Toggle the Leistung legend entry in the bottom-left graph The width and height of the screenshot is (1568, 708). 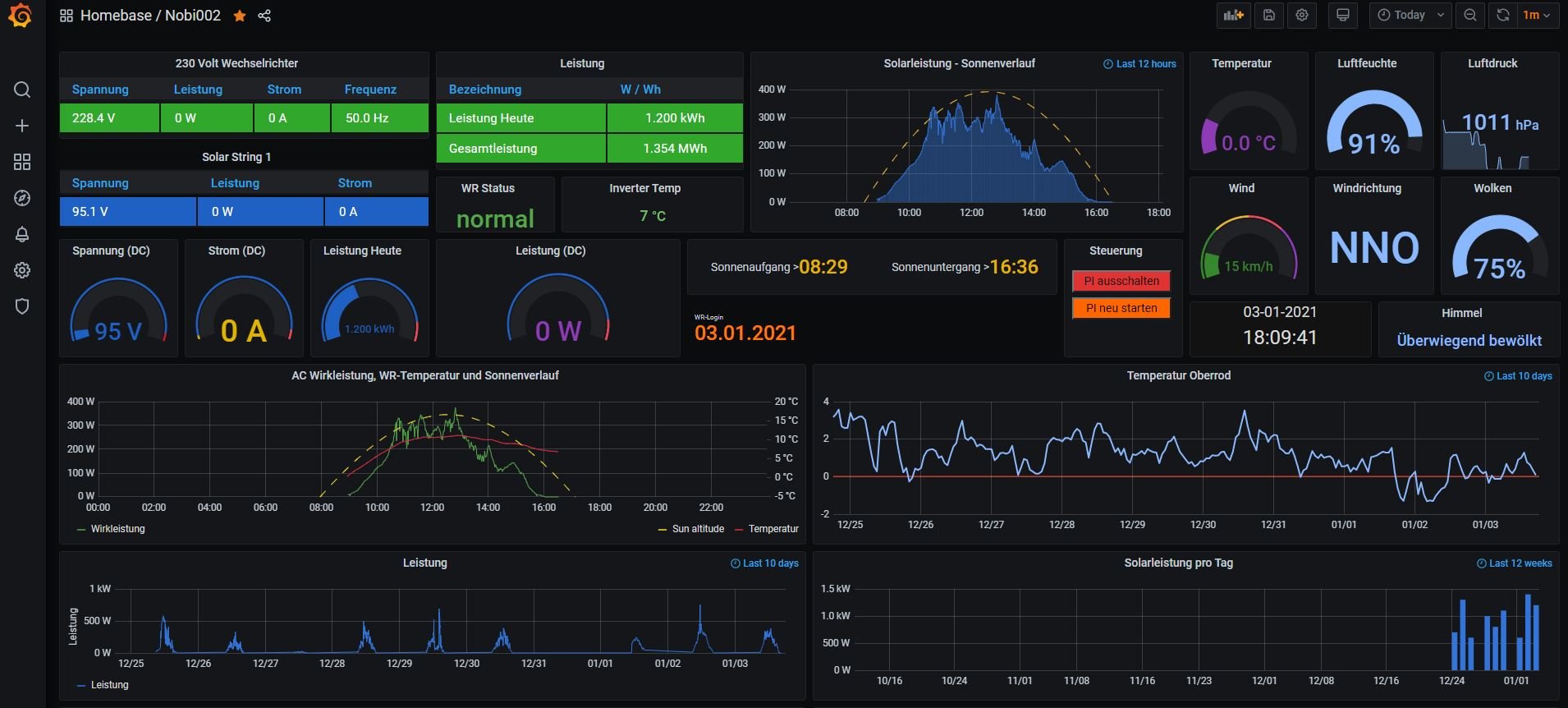pyautogui.click(x=109, y=685)
